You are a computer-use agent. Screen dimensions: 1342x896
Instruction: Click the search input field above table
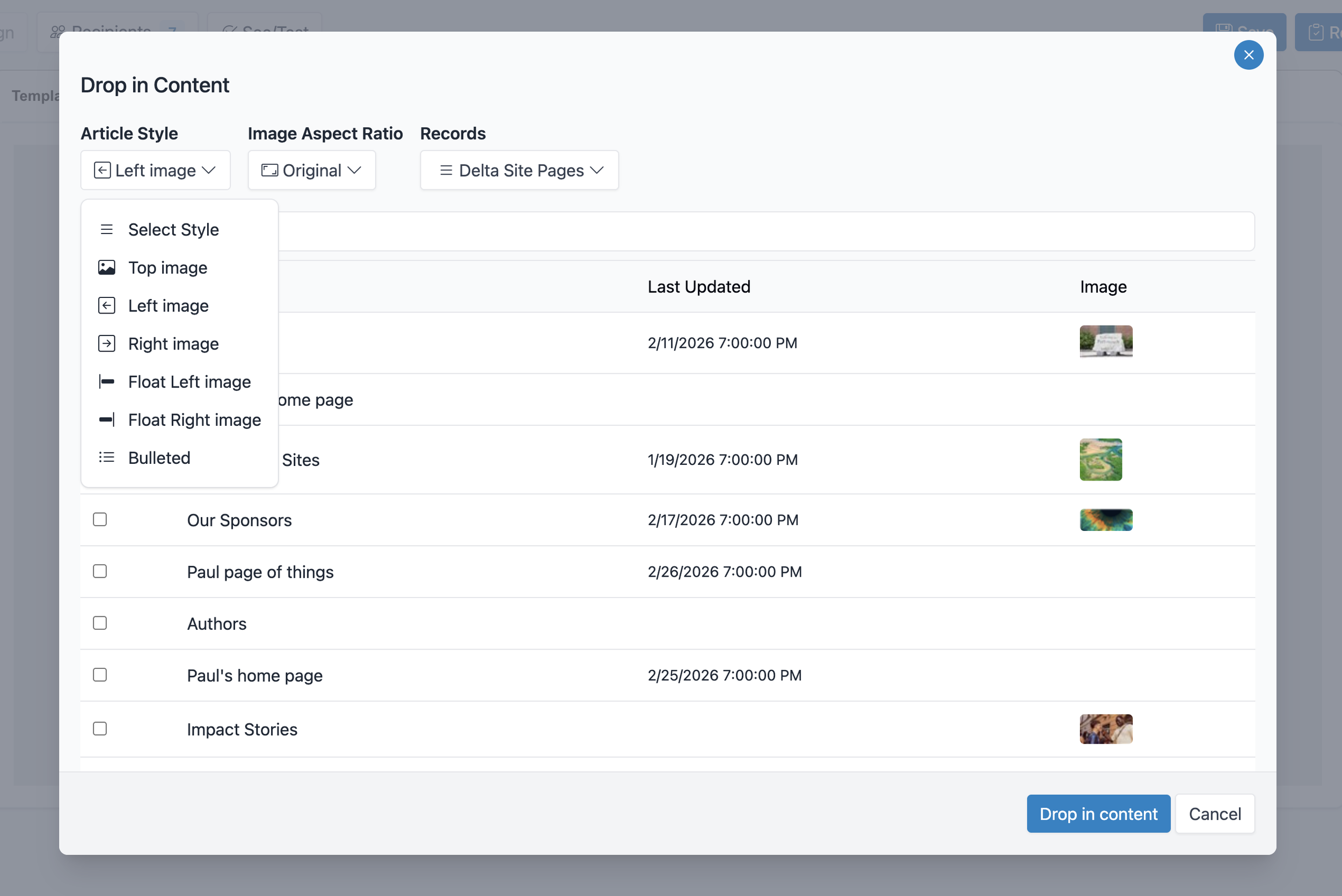(765, 231)
